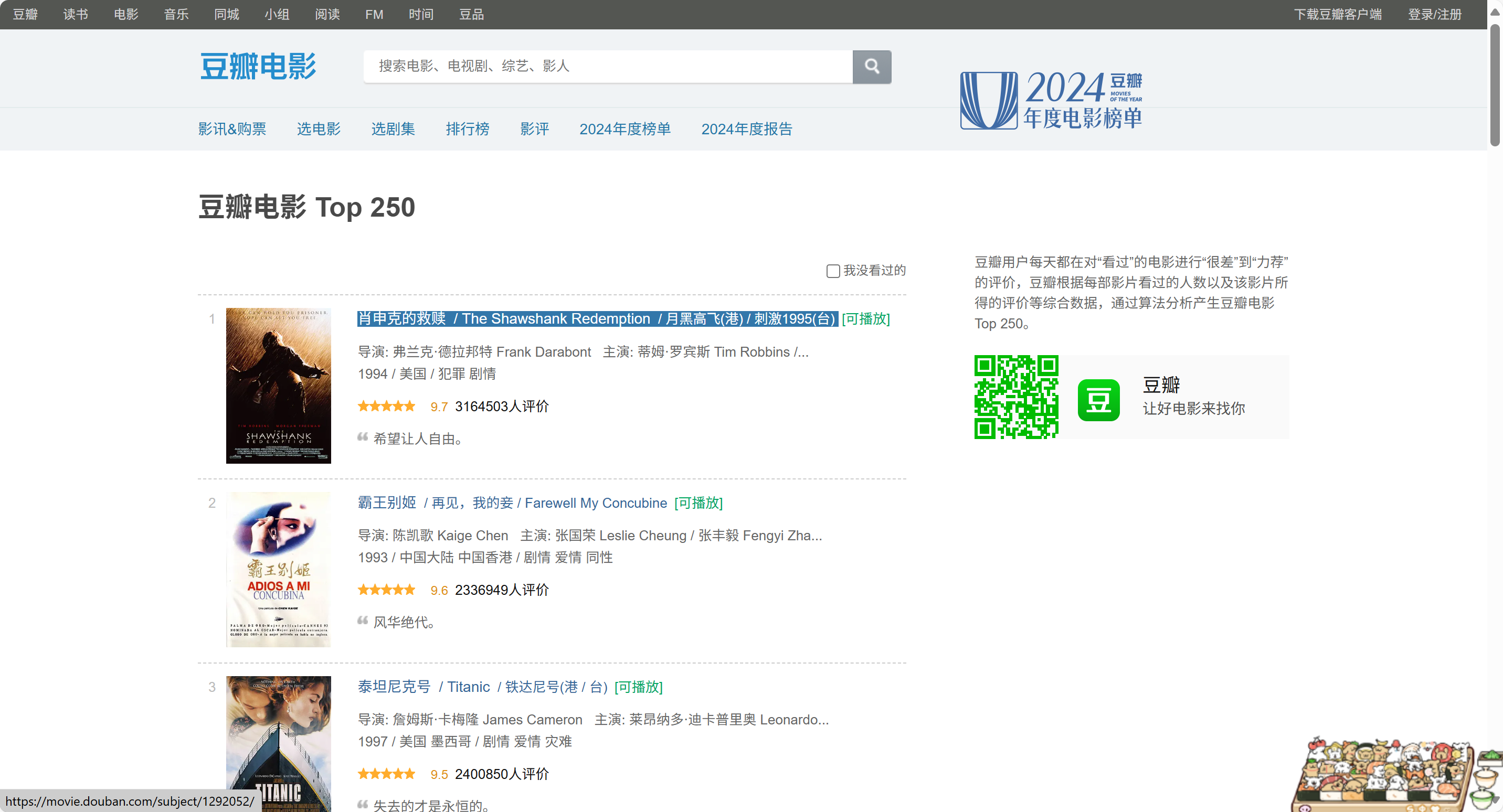Focus the movie search input field
The height and width of the screenshot is (812, 1503).
pos(607,67)
